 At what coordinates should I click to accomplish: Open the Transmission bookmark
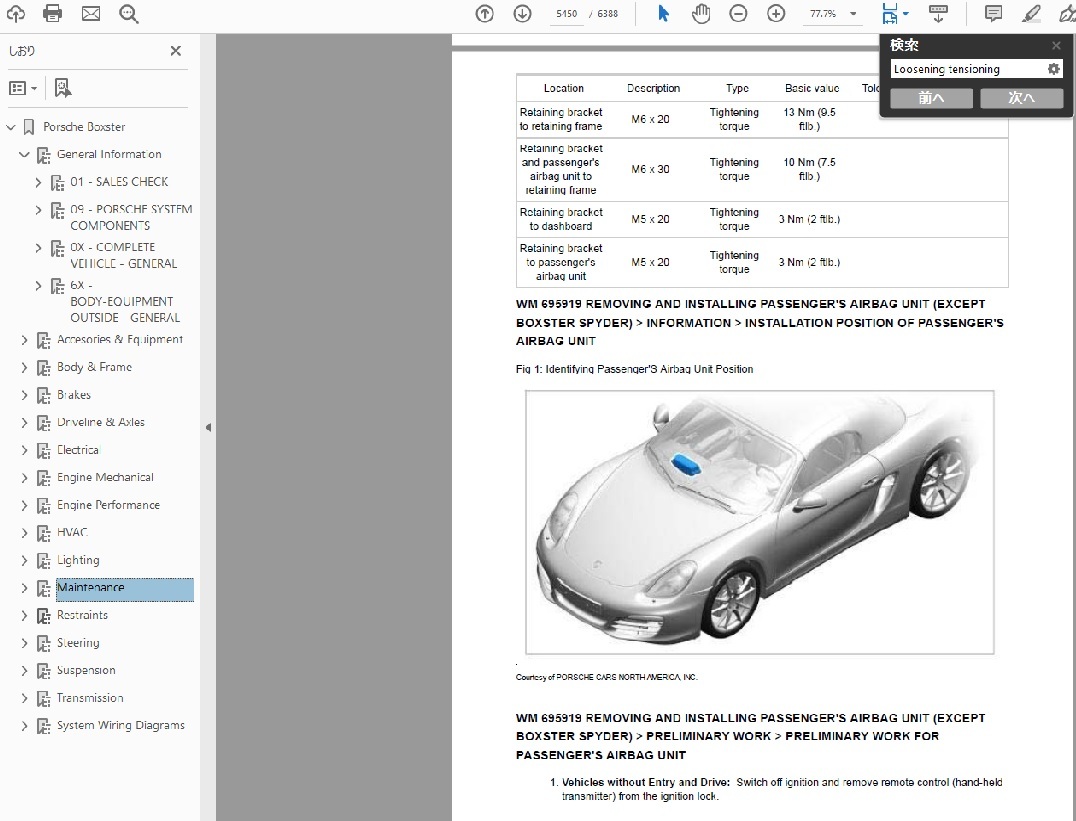pos(90,697)
